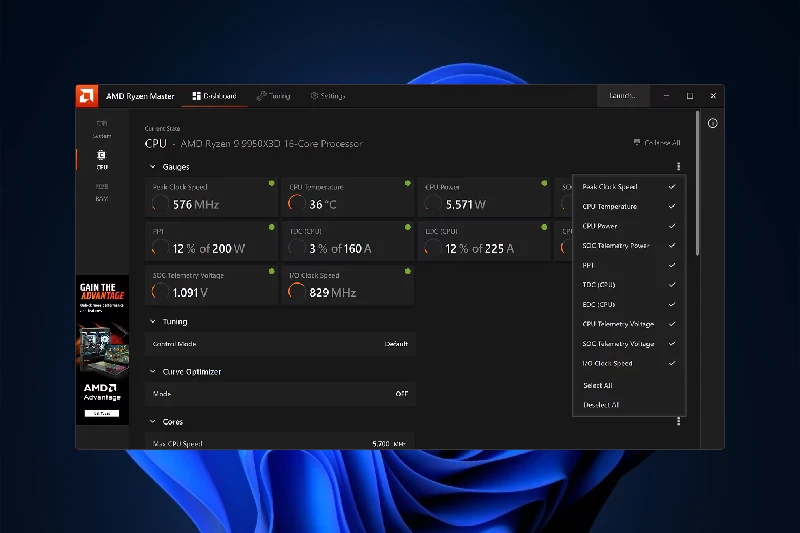Click the processor name heading text
The height and width of the screenshot is (533, 800).
[271, 144]
